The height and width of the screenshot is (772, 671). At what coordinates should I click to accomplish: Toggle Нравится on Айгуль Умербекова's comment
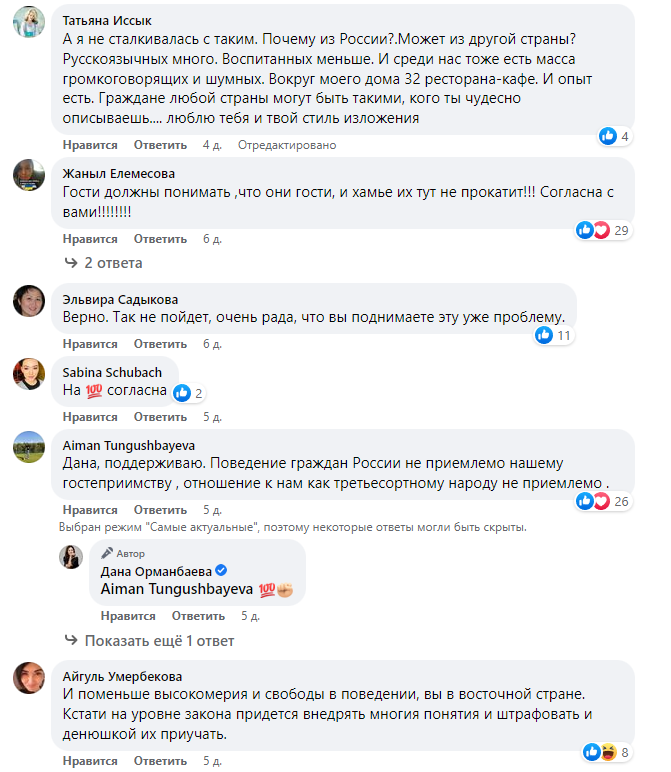(x=90, y=761)
